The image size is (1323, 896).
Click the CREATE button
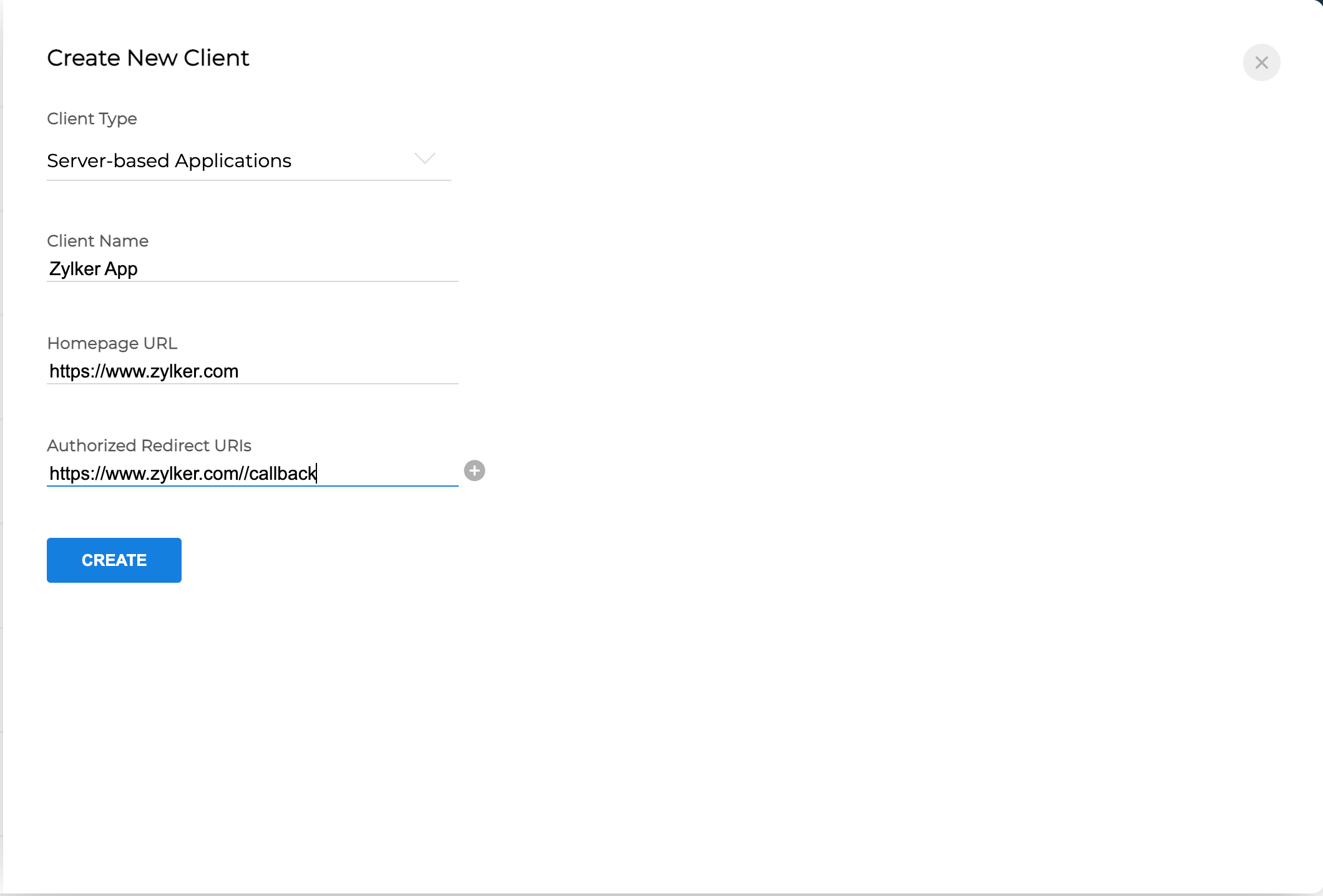click(114, 560)
